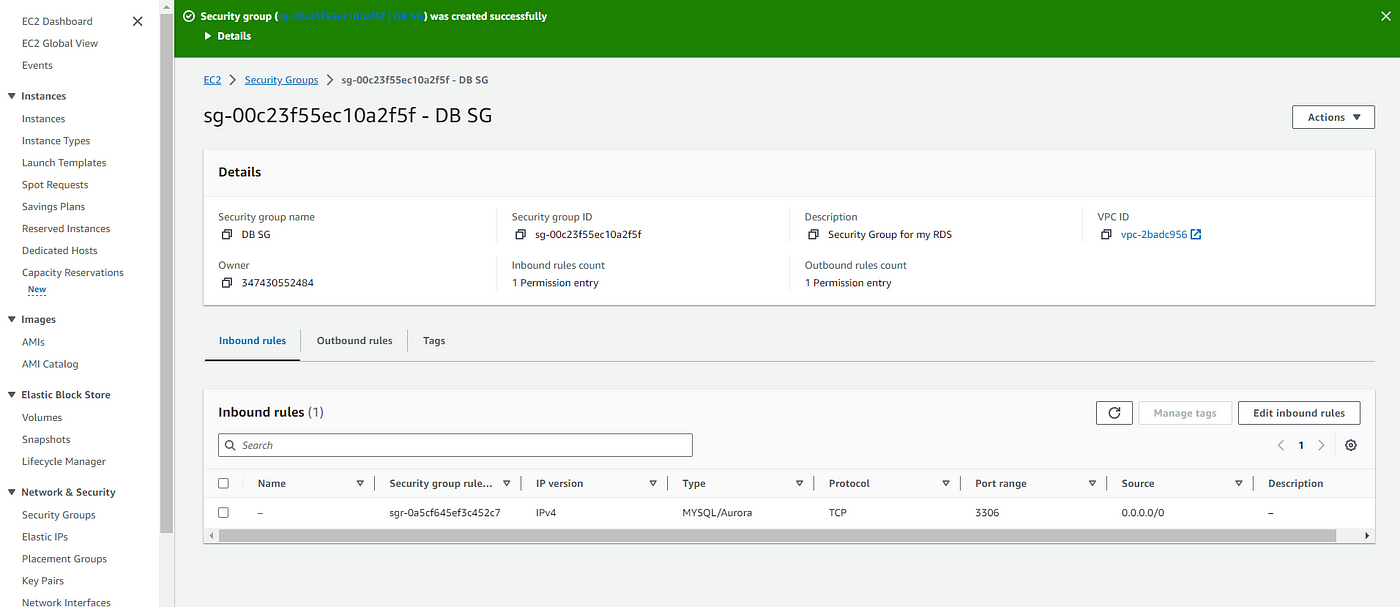Open Placement Groups in the sidebar
The width and height of the screenshot is (1400, 607).
[x=64, y=559]
